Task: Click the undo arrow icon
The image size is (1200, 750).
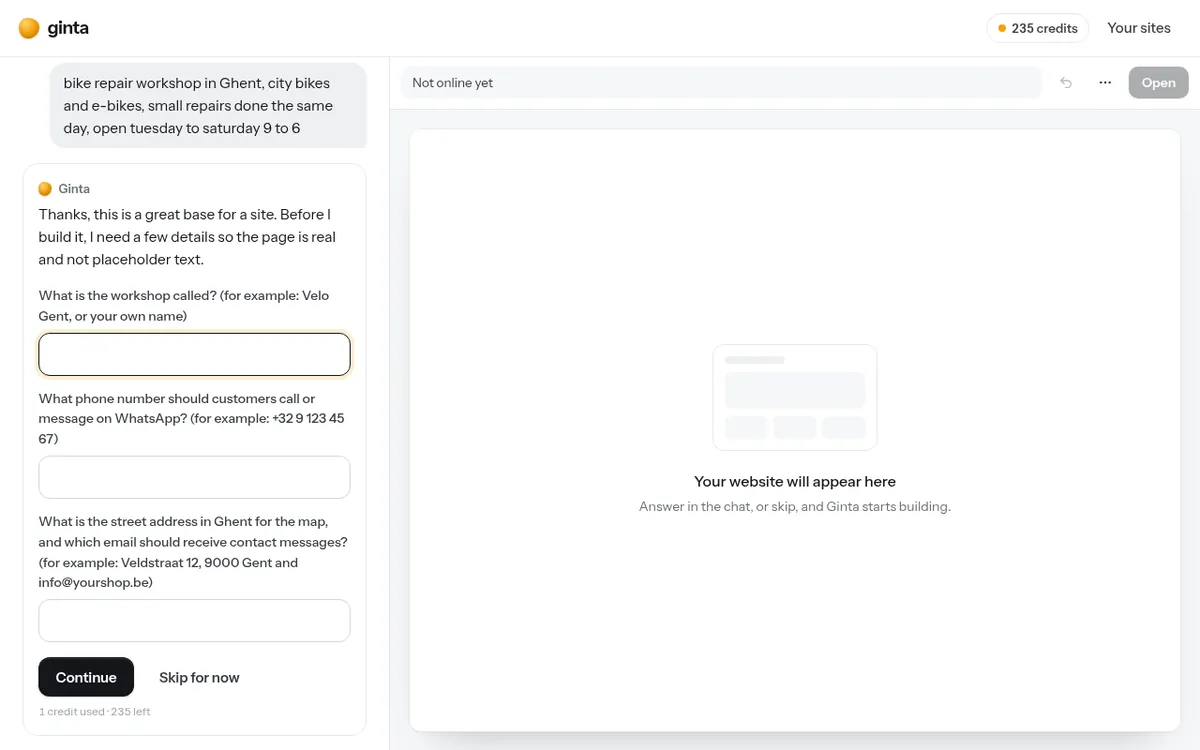Action: click(1066, 83)
